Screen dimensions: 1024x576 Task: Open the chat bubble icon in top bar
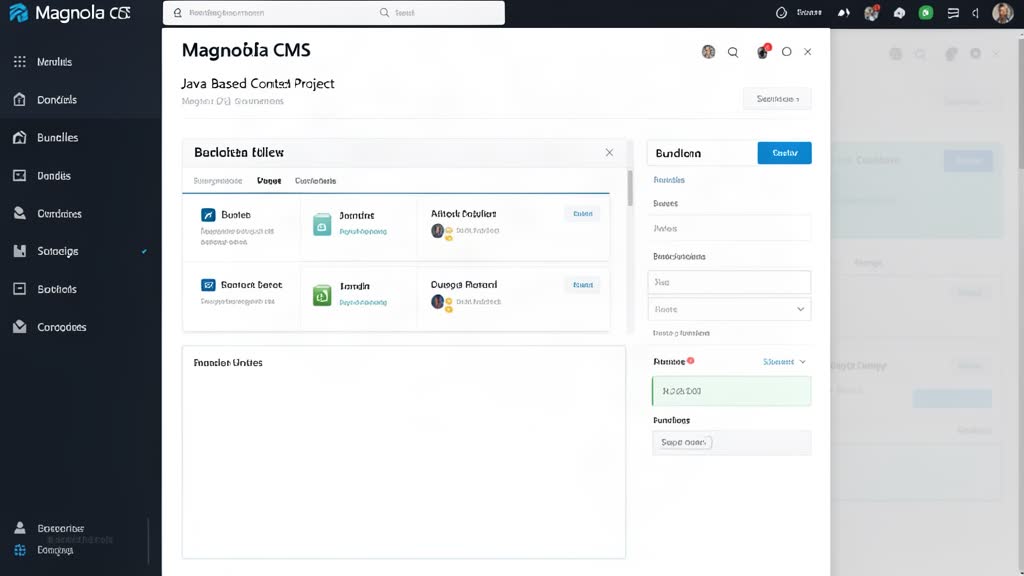(899, 12)
